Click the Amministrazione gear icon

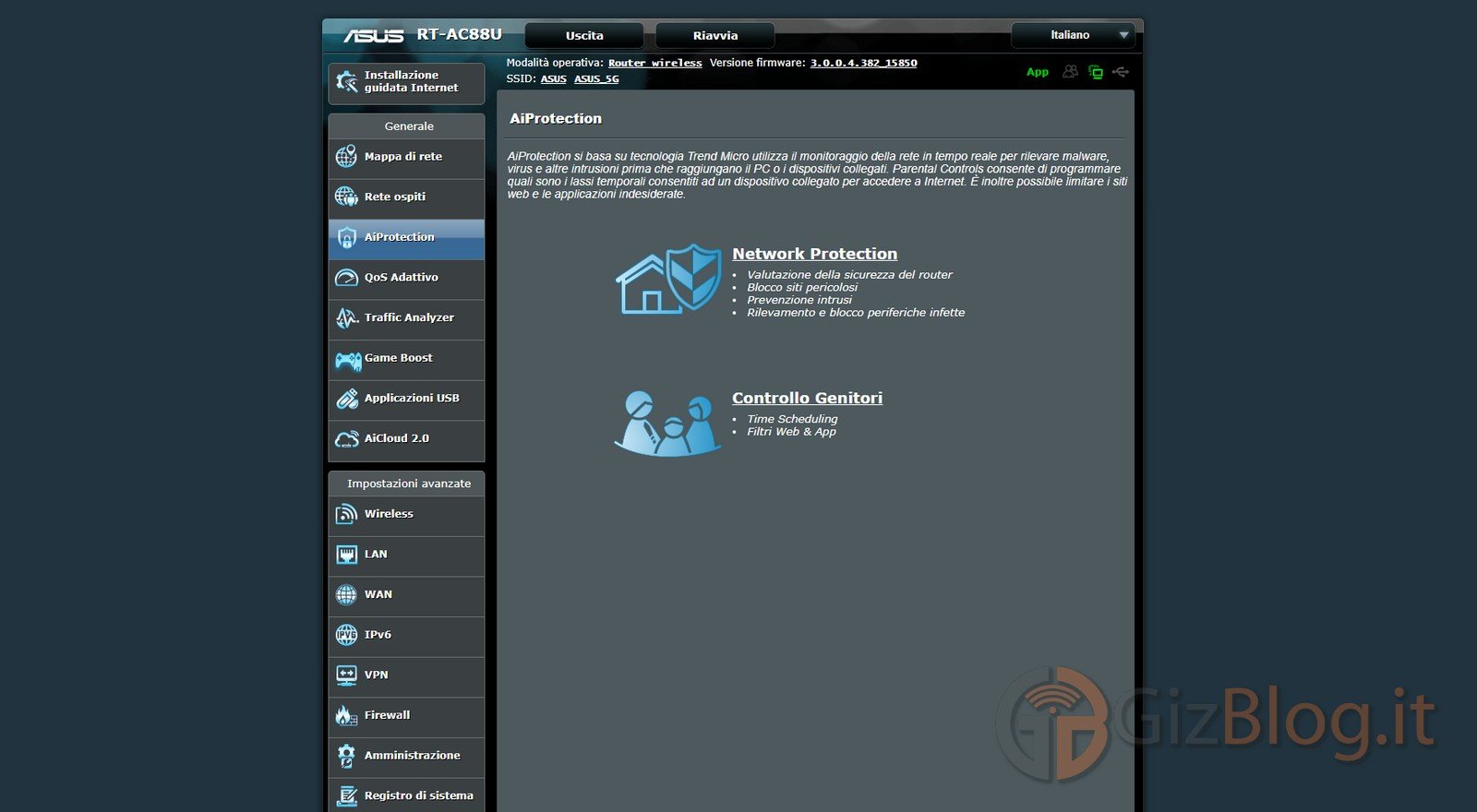coord(346,756)
